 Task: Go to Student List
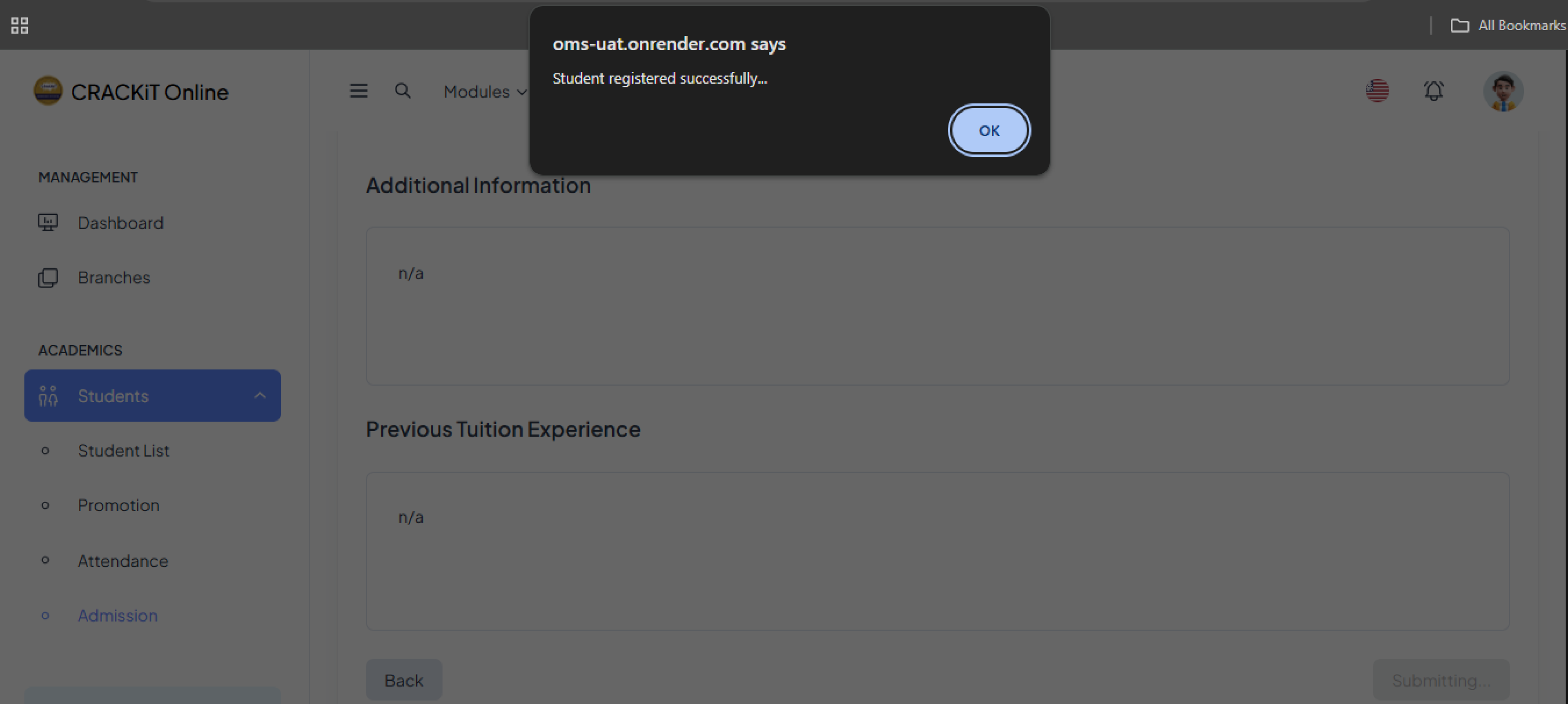pyautogui.click(x=124, y=451)
